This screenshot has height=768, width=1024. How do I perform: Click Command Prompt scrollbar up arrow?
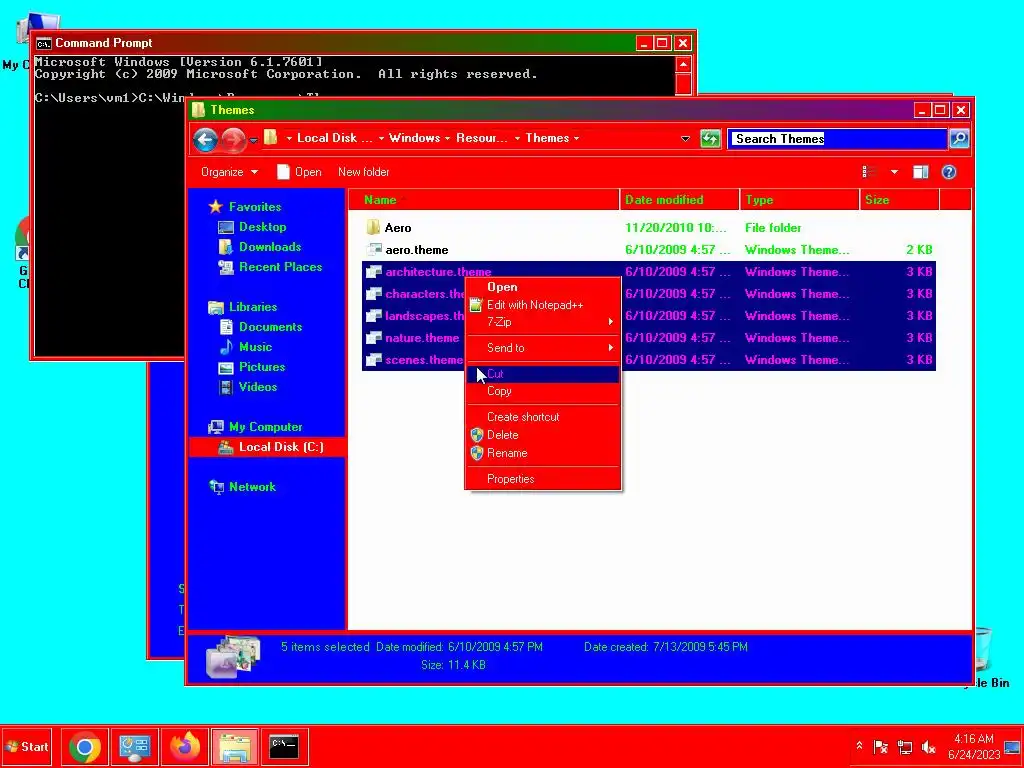(683, 65)
